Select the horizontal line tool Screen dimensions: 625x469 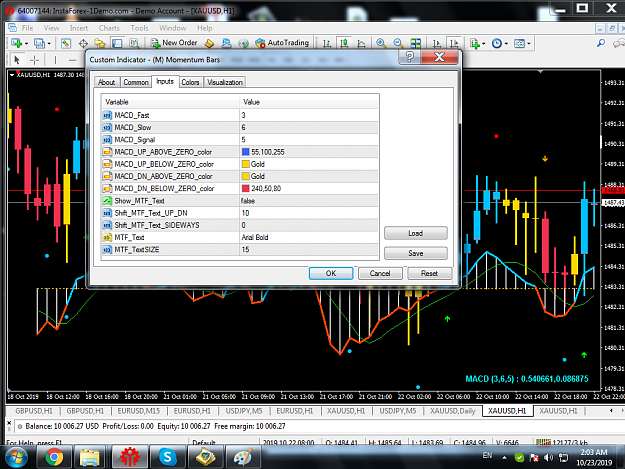[72, 60]
